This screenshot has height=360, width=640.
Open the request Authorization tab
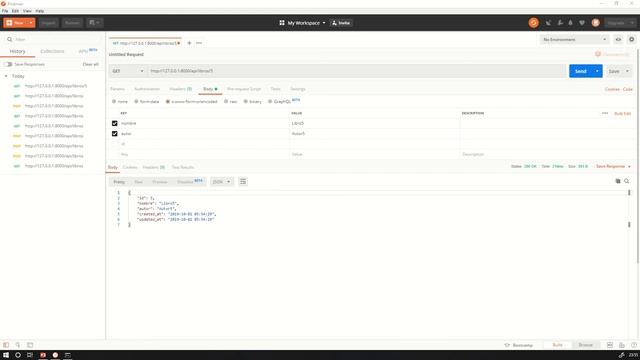point(147,89)
